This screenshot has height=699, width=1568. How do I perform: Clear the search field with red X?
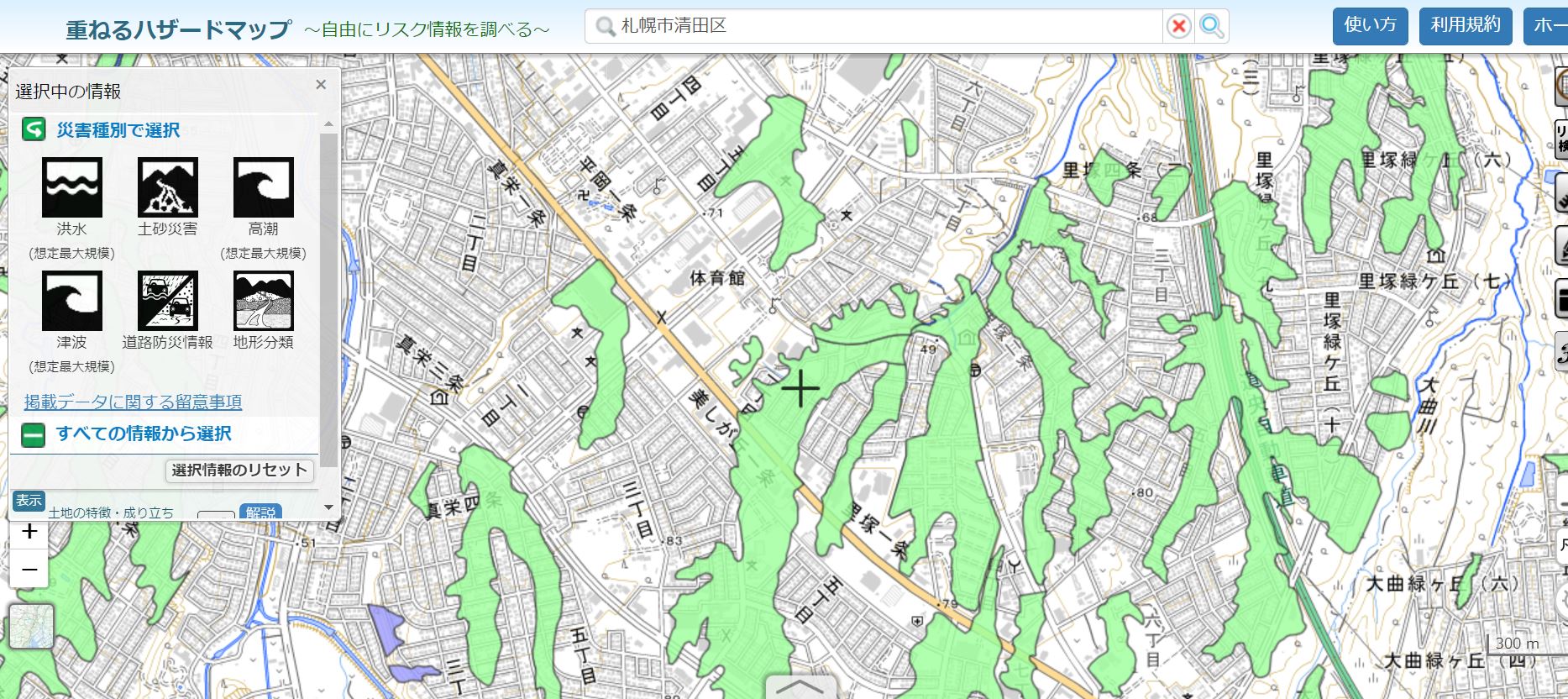point(1178,26)
